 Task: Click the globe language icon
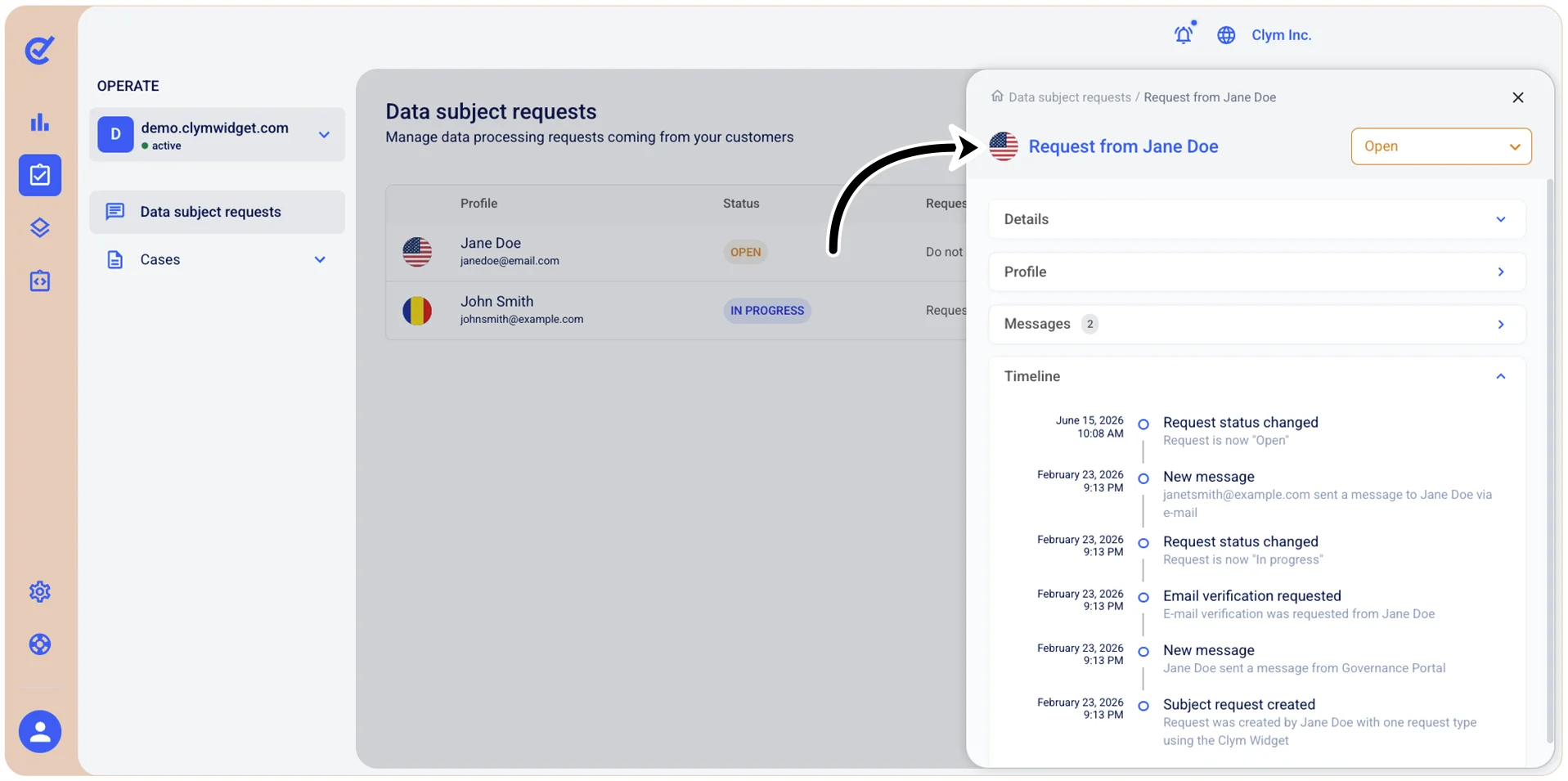tap(1225, 35)
